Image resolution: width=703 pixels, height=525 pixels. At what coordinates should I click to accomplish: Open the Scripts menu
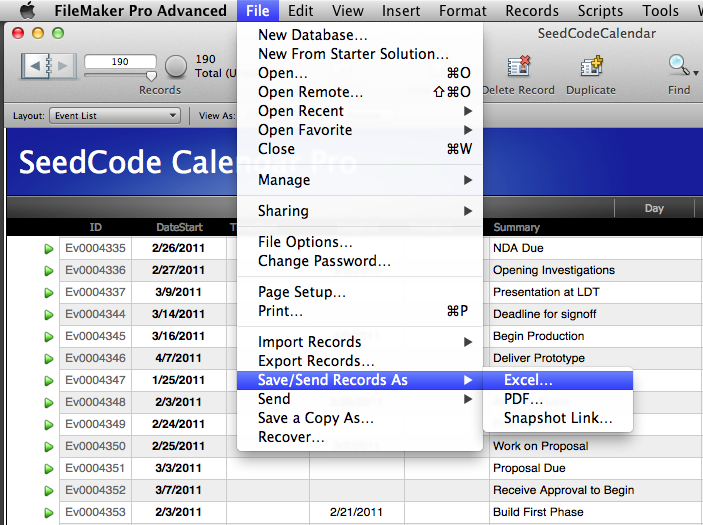coord(600,10)
